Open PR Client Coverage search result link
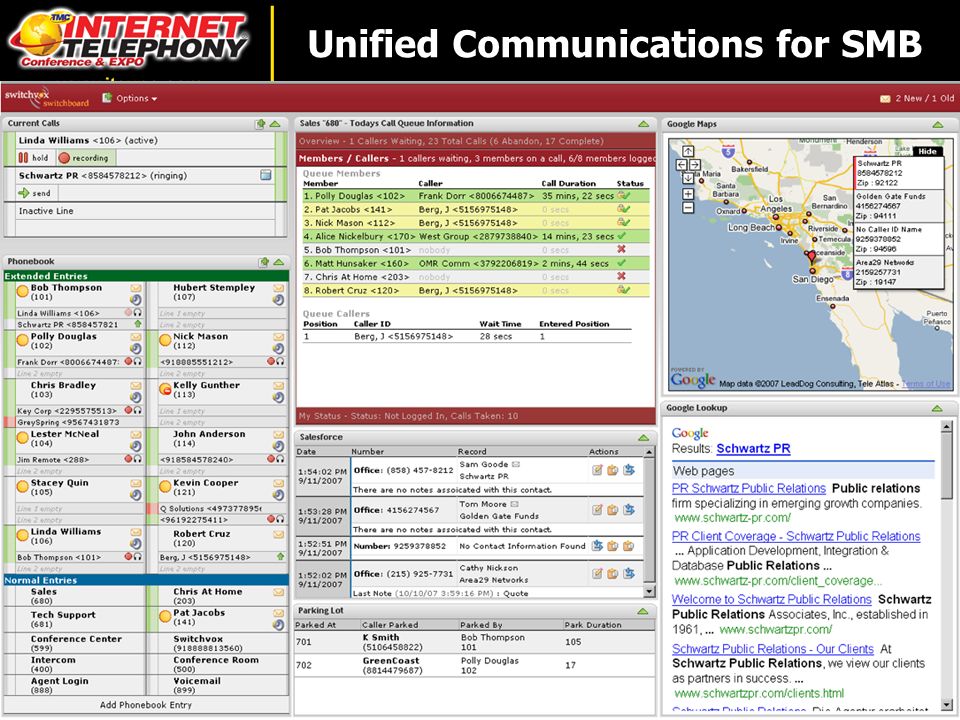The width and height of the screenshot is (960, 720). pyautogui.click(x=796, y=536)
